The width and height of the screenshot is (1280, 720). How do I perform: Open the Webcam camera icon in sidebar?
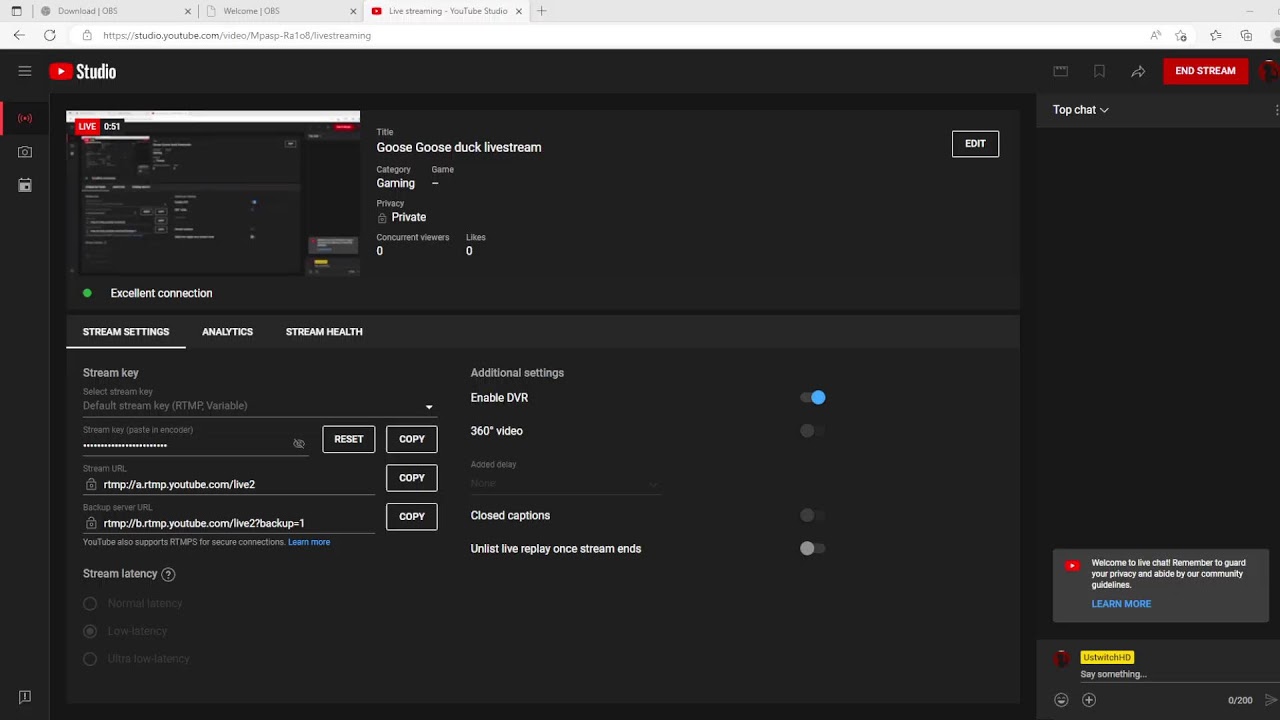click(x=25, y=152)
